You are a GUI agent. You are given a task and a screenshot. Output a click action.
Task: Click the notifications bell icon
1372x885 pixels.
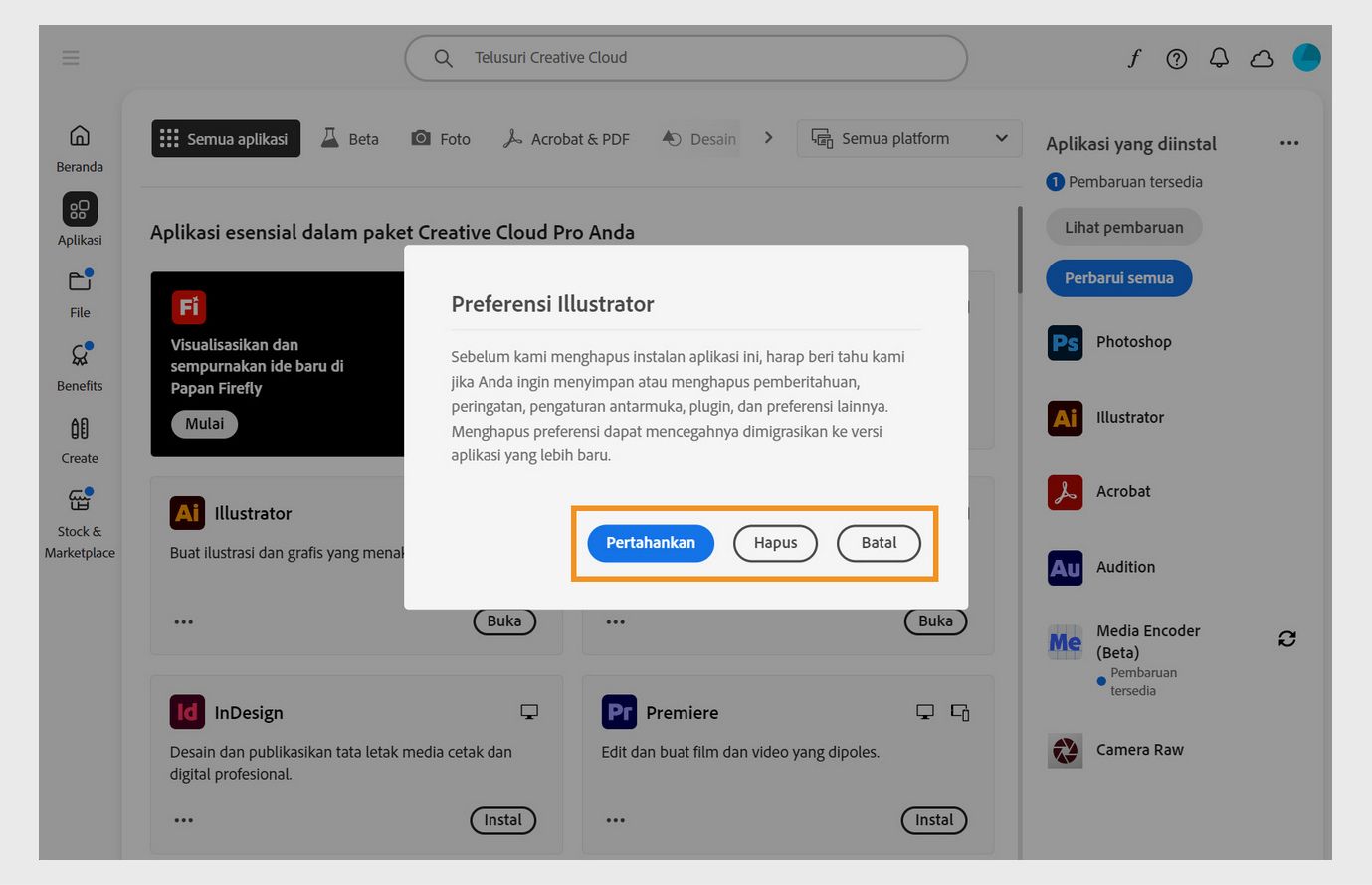tap(1218, 58)
